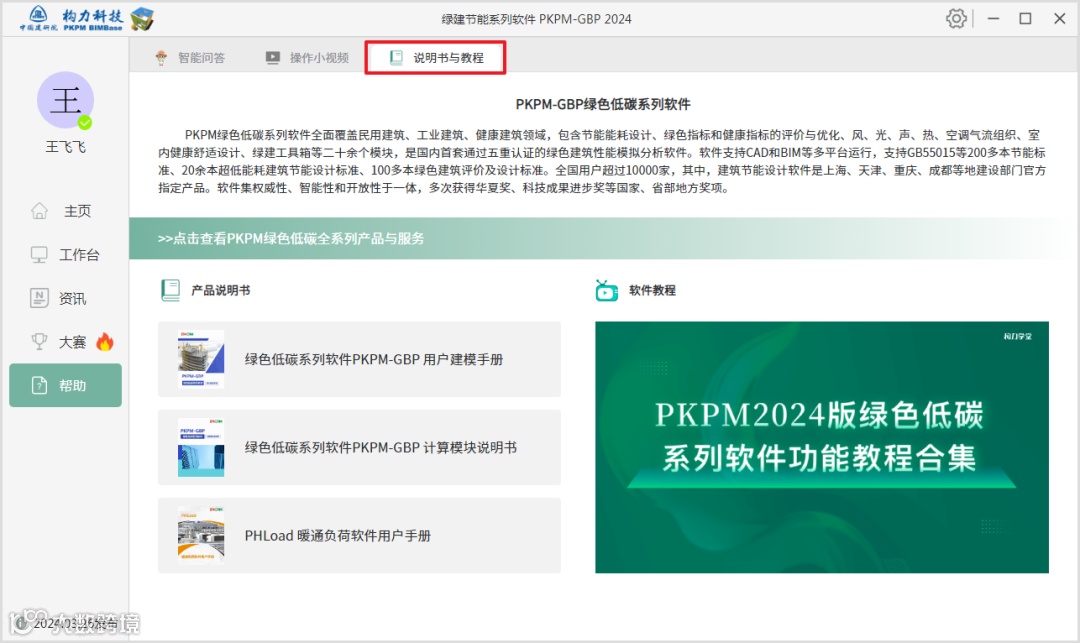Click the video icon of 操作小视频

[x=273, y=58]
